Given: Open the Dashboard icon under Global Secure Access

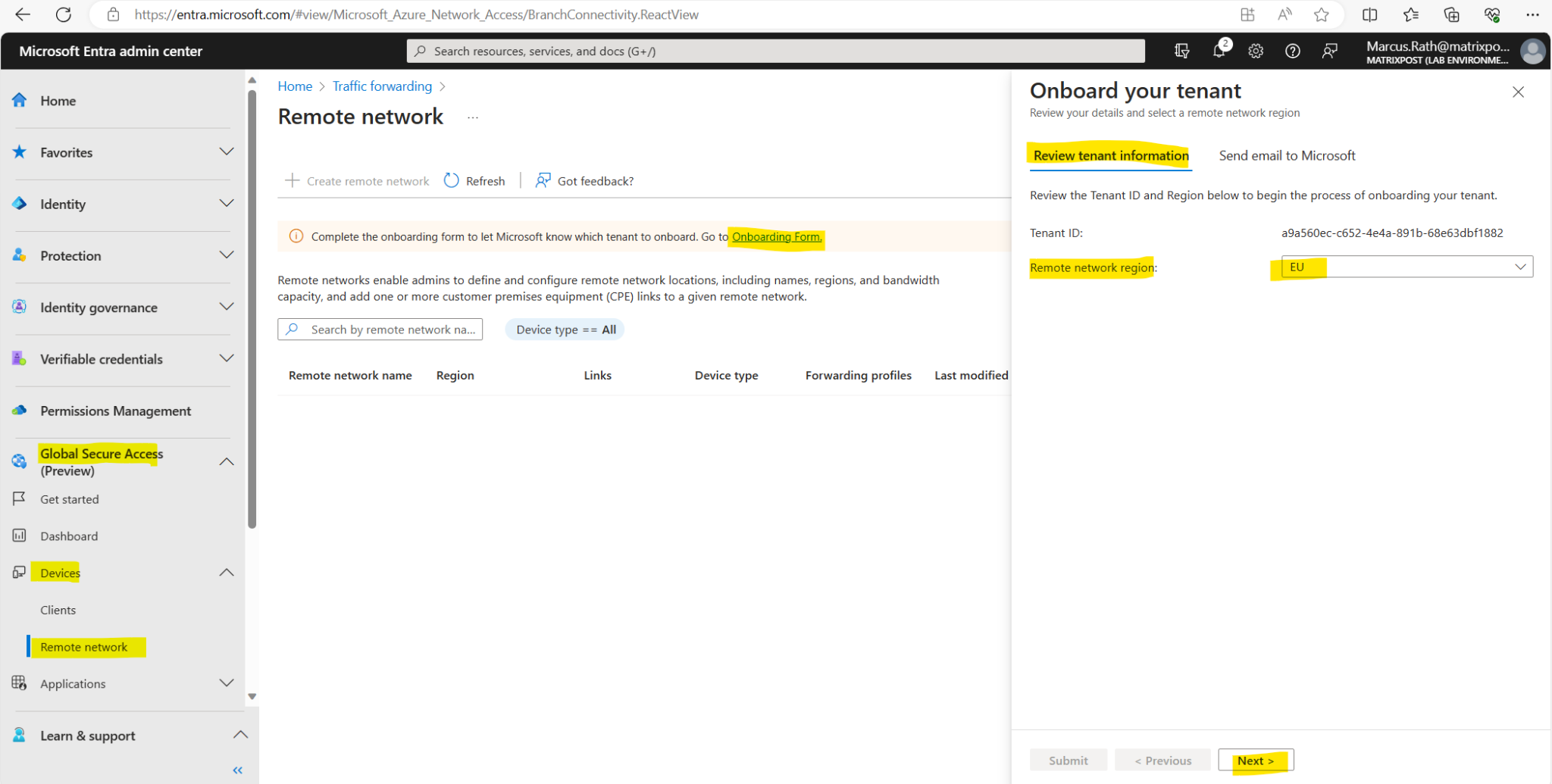Looking at the screenshot, I should pyautogui.click(x=19, y=536).
